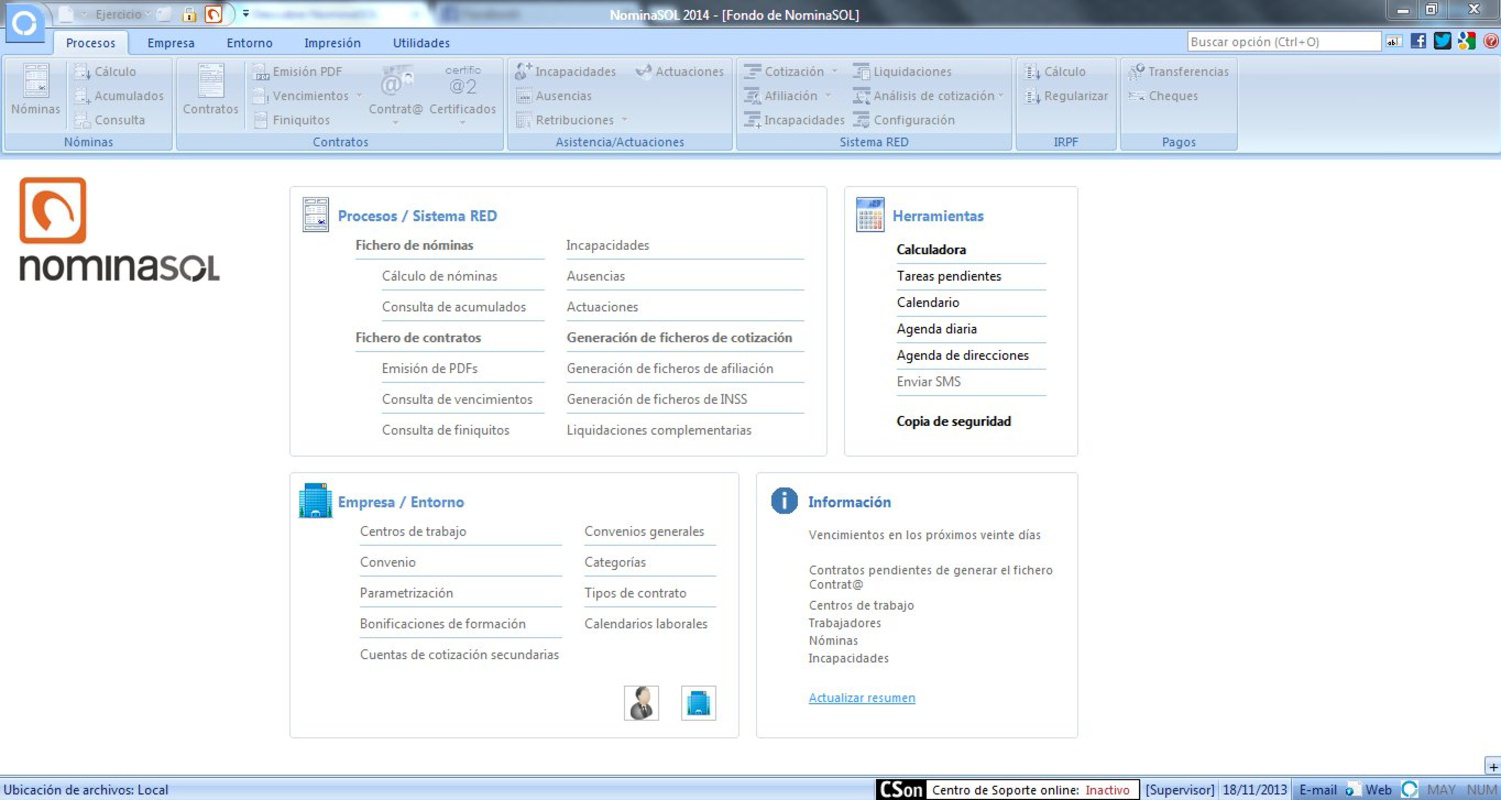This screenshot has width=1501, height=800.
Task: Click the Buscar opción search field
Action: tap(1284, 42)
